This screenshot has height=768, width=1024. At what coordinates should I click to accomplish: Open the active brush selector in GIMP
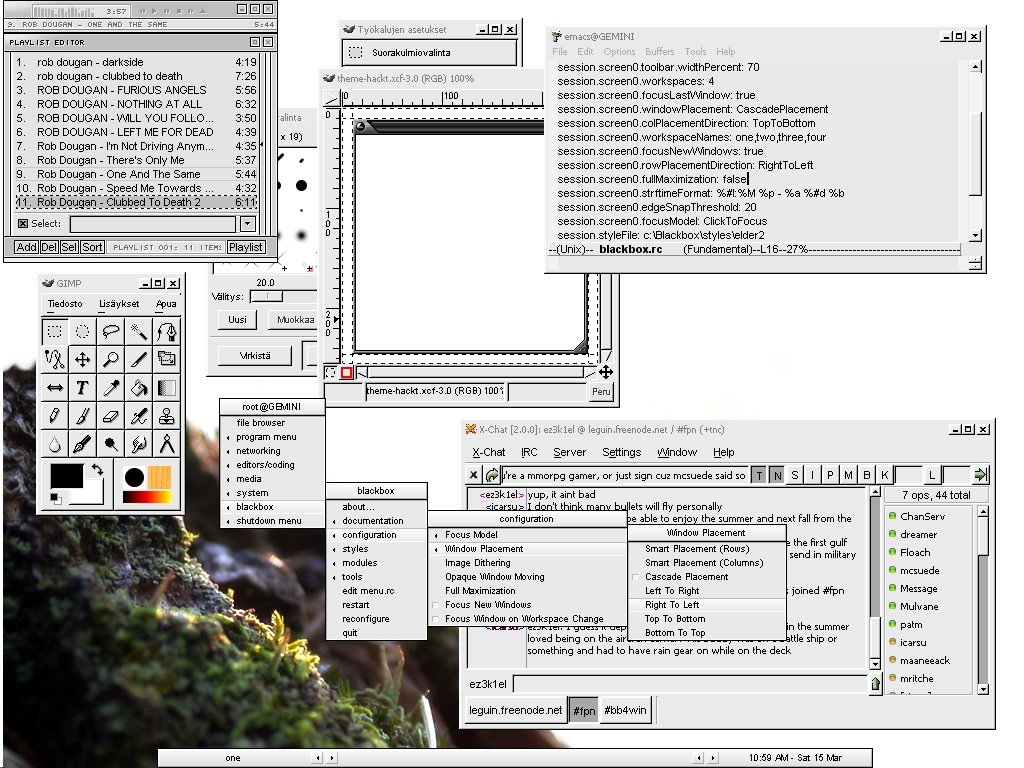coord(135,477)
